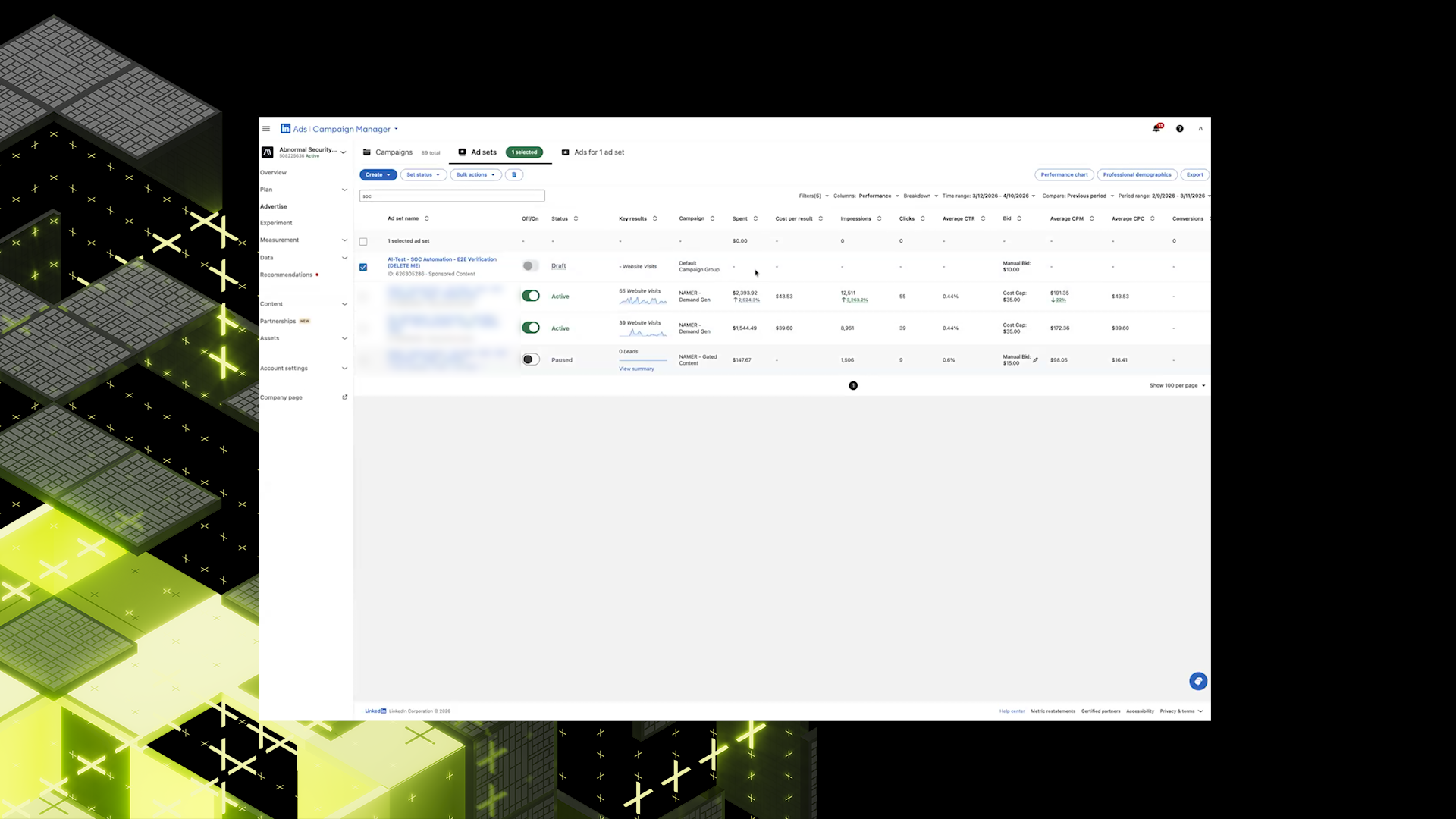
Task: Click the Campaigns folder icon
Action: point(367,152)
